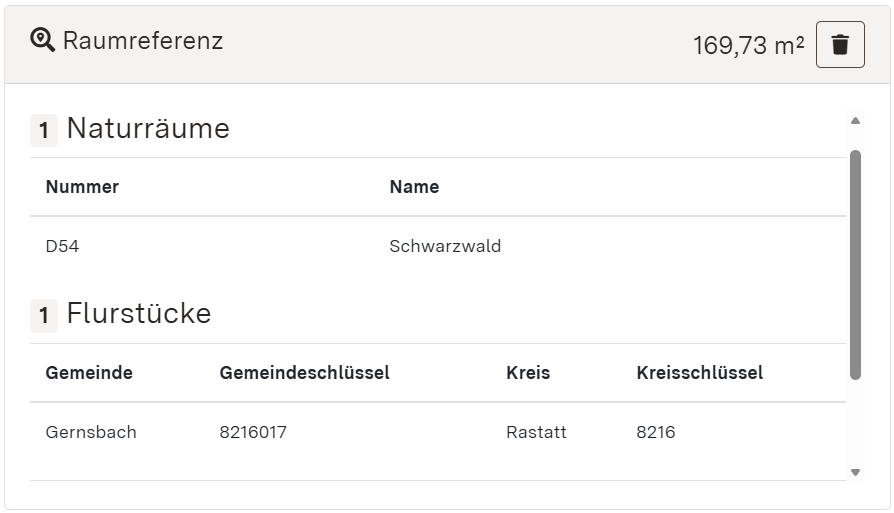
Task: Click the Raumreferenz panel title
Action: click(142, 41)
